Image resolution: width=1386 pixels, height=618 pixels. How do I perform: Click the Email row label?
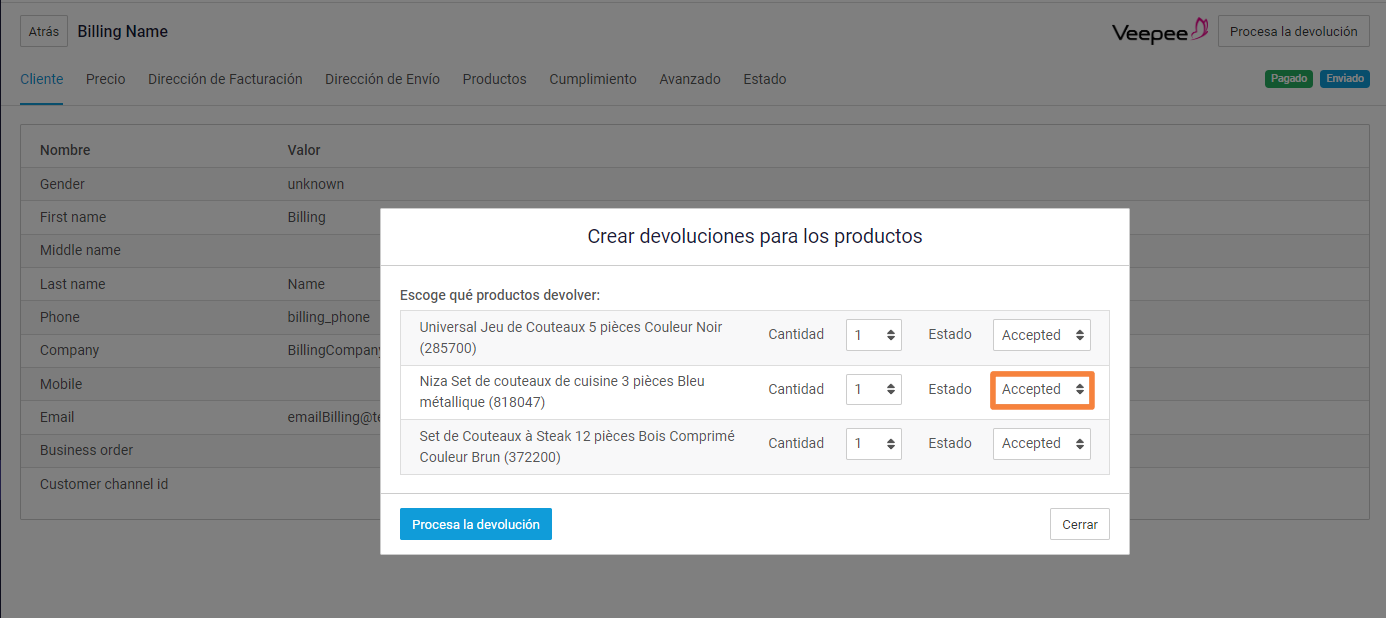(x=57, y=417)
